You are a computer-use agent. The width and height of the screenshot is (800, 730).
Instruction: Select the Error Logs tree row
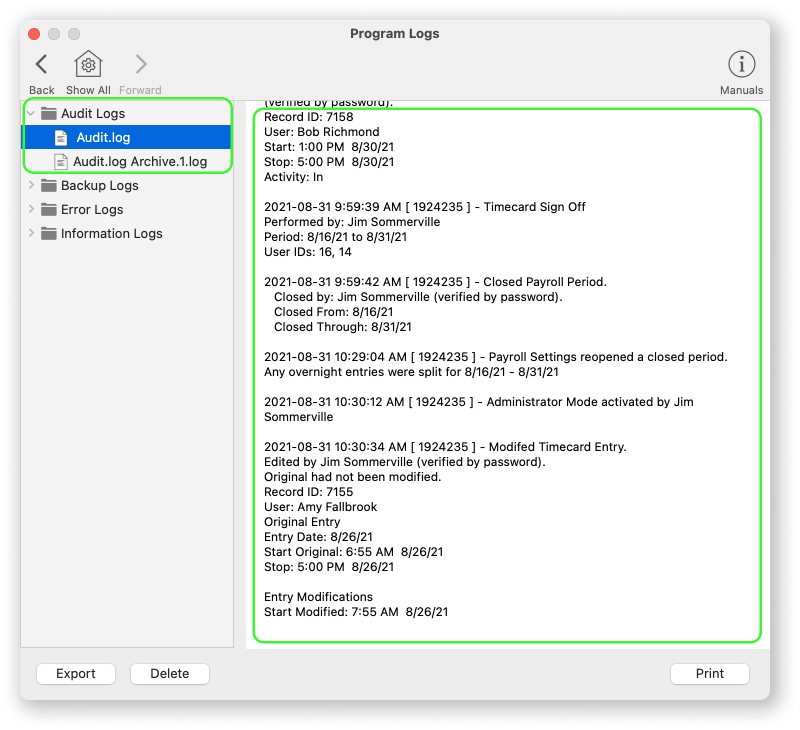126,210
